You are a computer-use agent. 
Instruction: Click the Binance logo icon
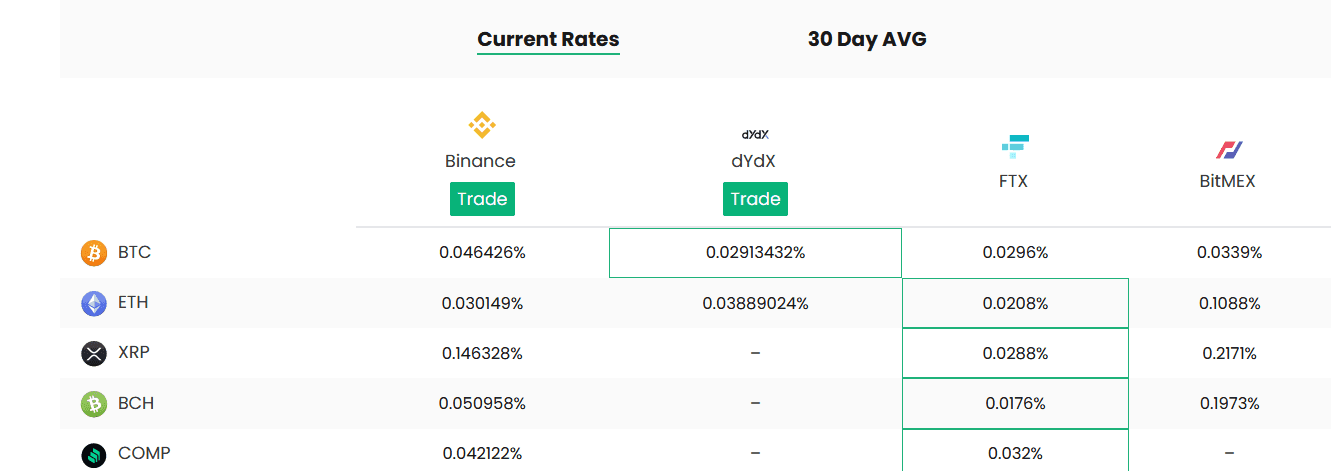[482, 126]
